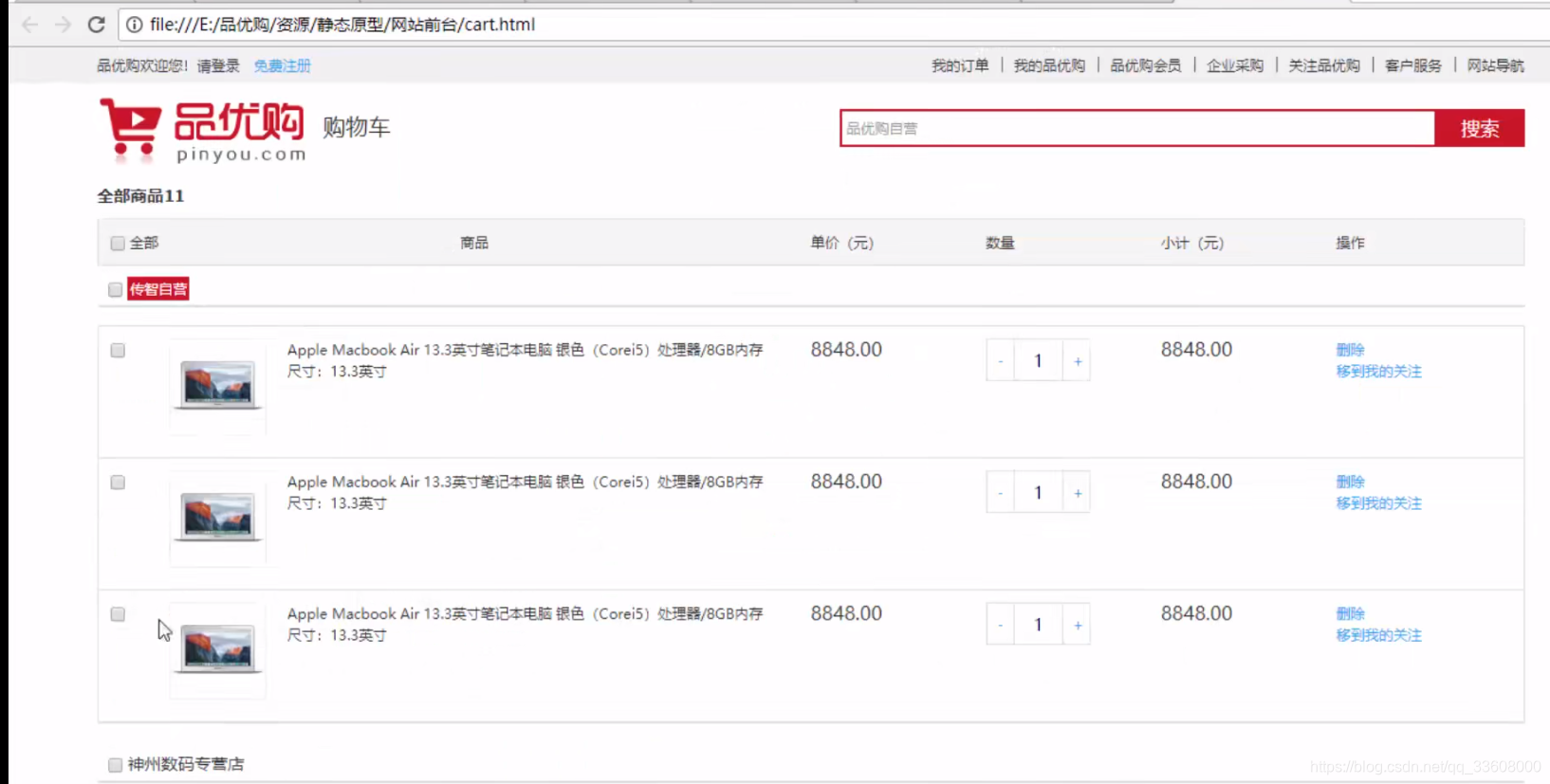The image size is (1550, 784).
Task: Click 移到我的关注 for the first item
Action: pos(1378,372)
